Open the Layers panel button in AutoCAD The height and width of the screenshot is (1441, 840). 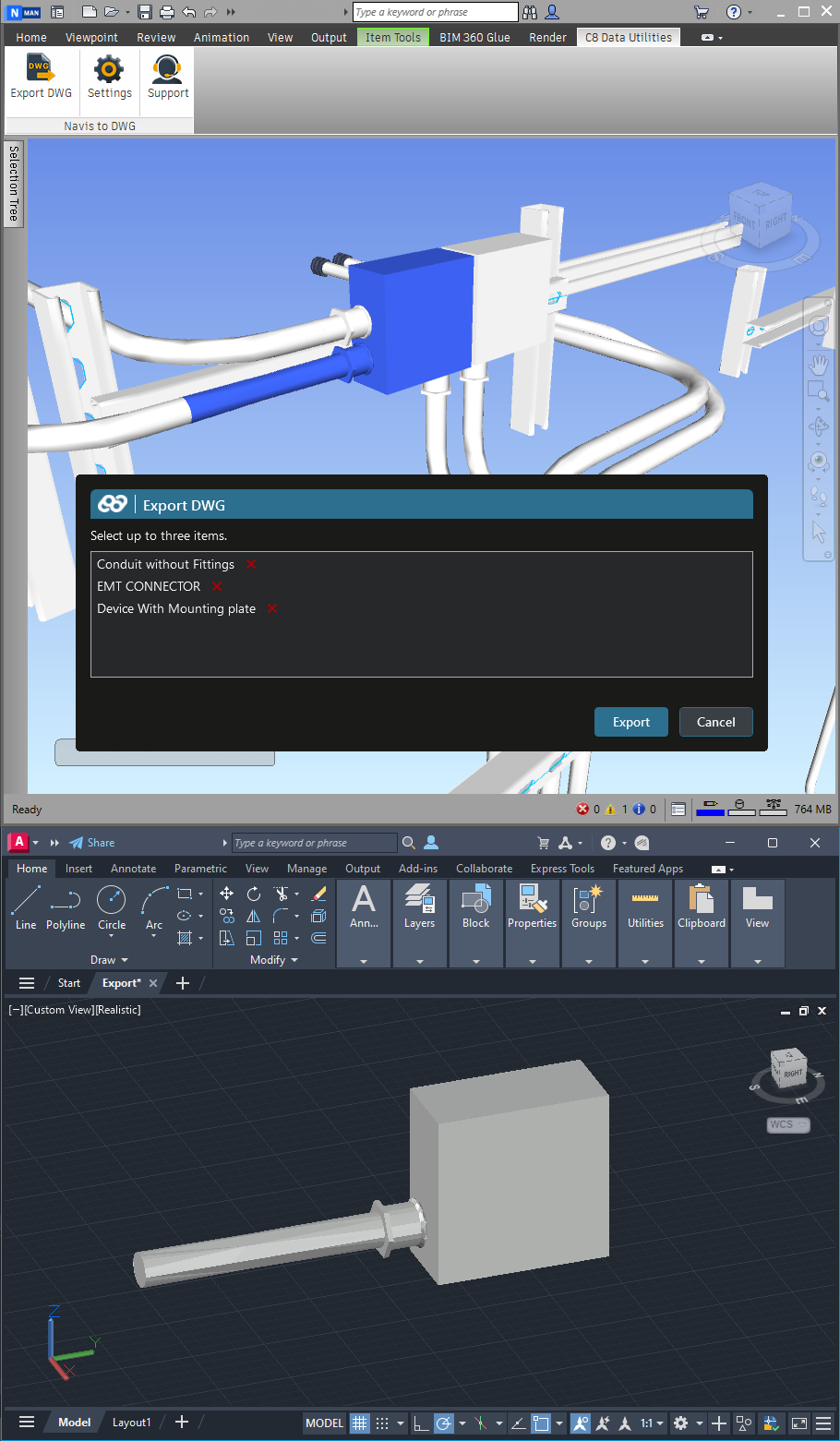(x=419, y=907)
